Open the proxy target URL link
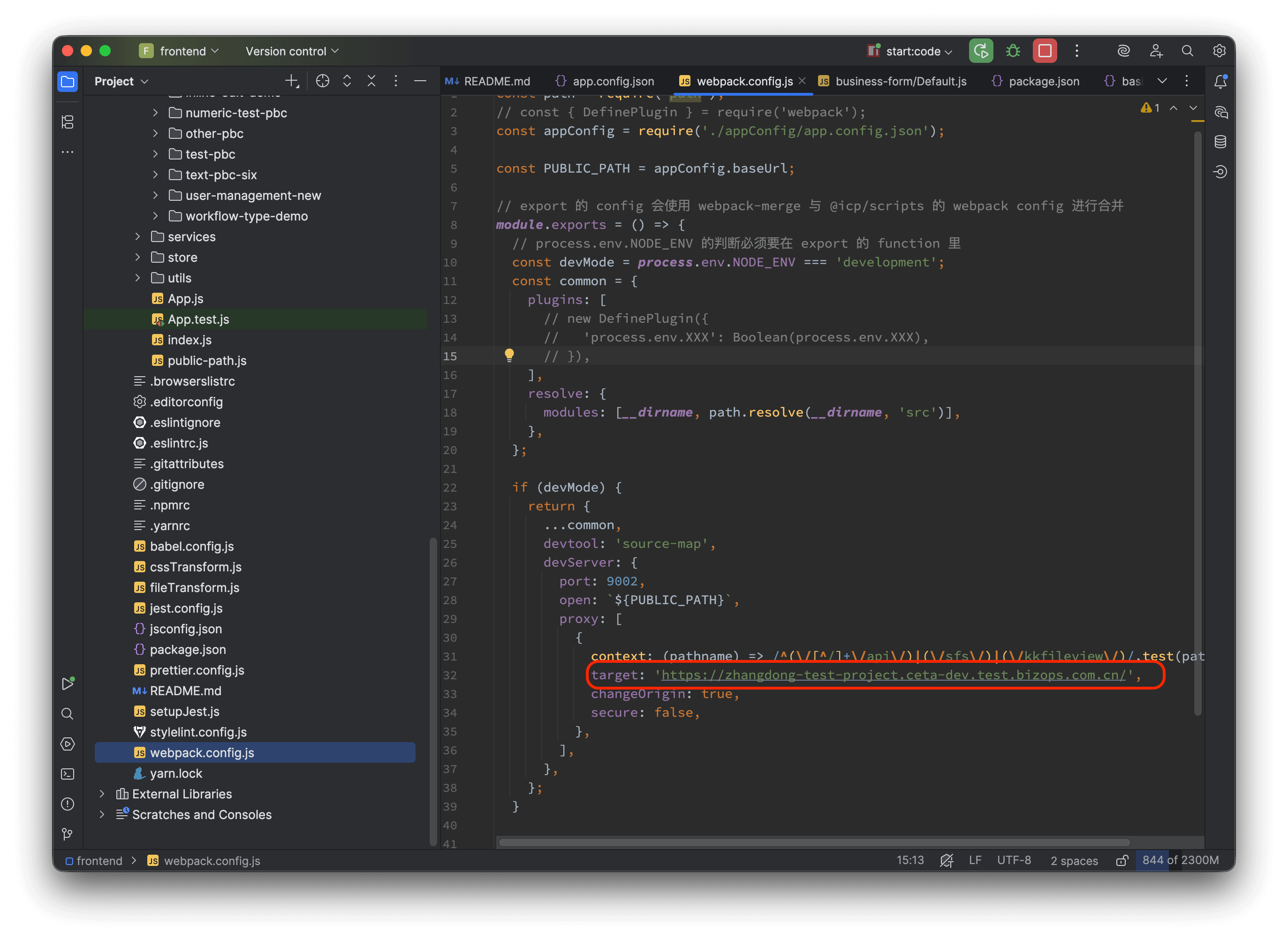The image size is (1288, 941). coord(894,675)
